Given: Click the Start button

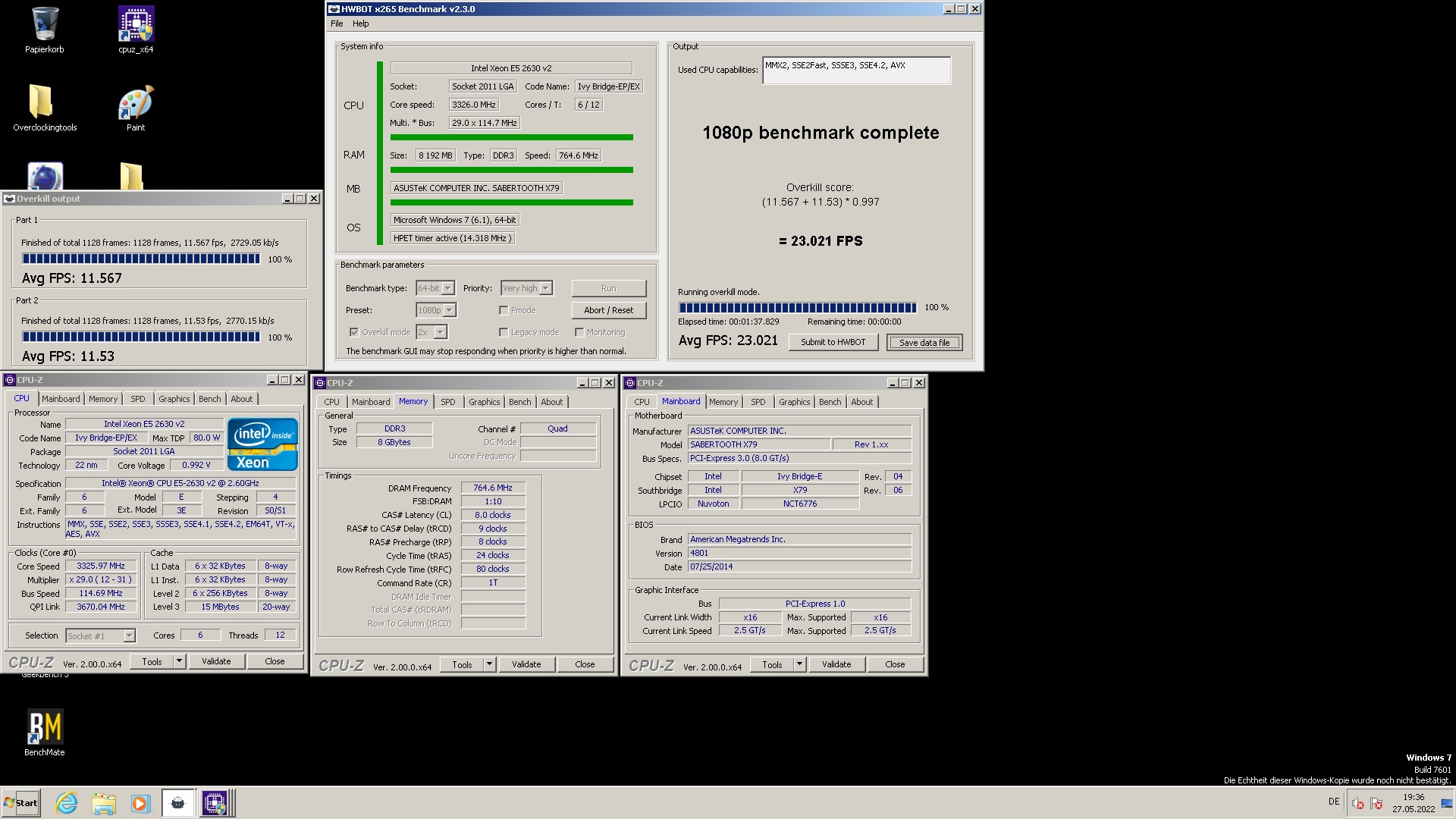Looking at the screenshot, I should 20,803.
